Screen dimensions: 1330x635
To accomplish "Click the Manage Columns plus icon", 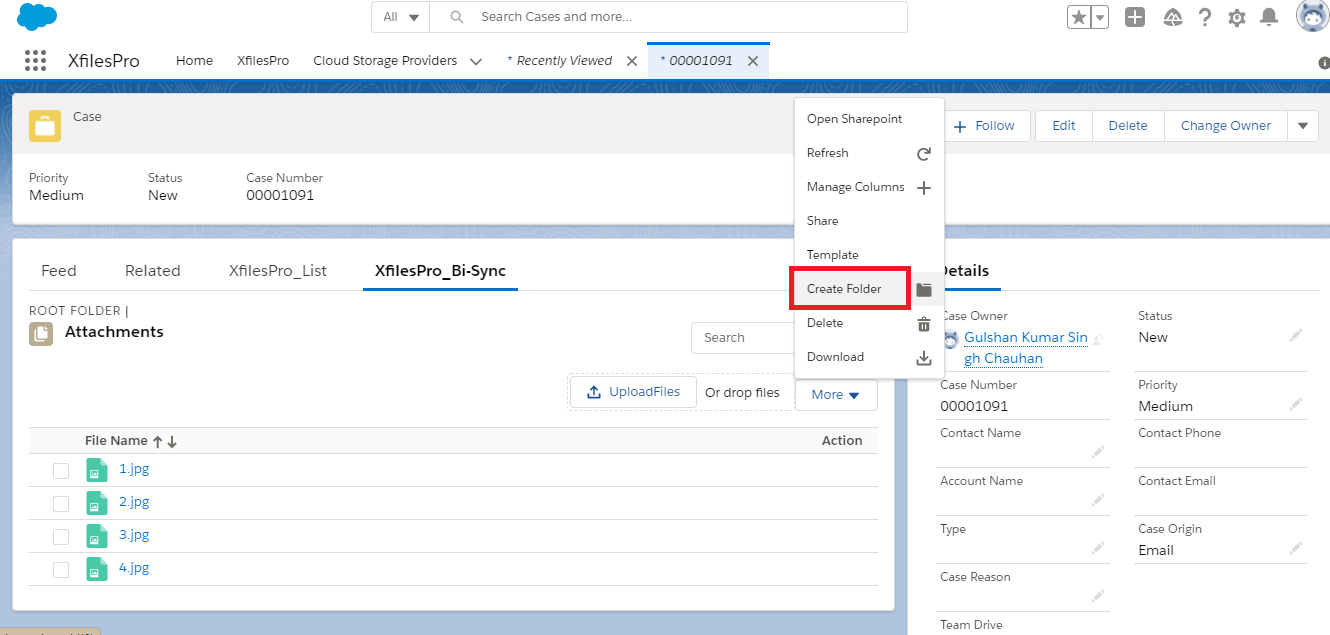I will [924, 188].
